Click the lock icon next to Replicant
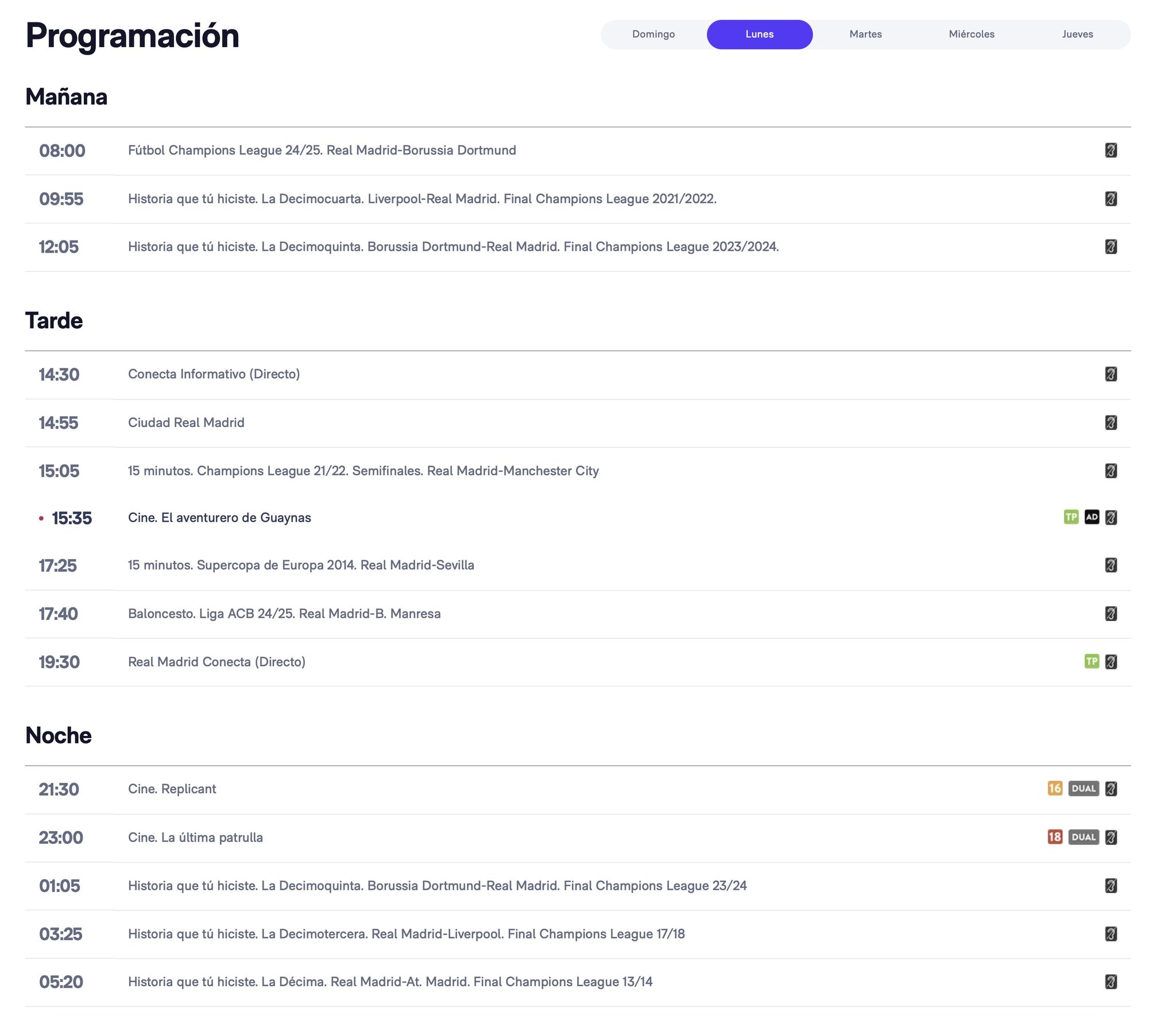 (1113, 789)
